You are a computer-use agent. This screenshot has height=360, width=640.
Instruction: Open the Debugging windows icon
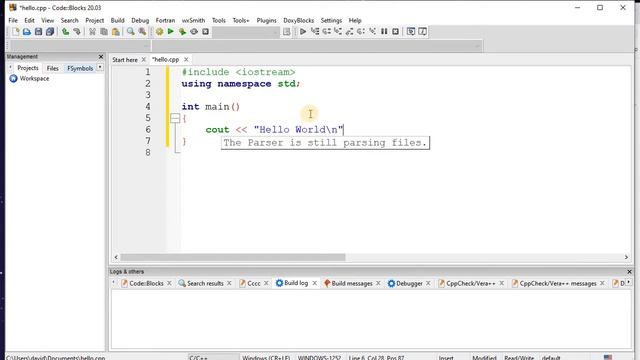pos(411,31)
